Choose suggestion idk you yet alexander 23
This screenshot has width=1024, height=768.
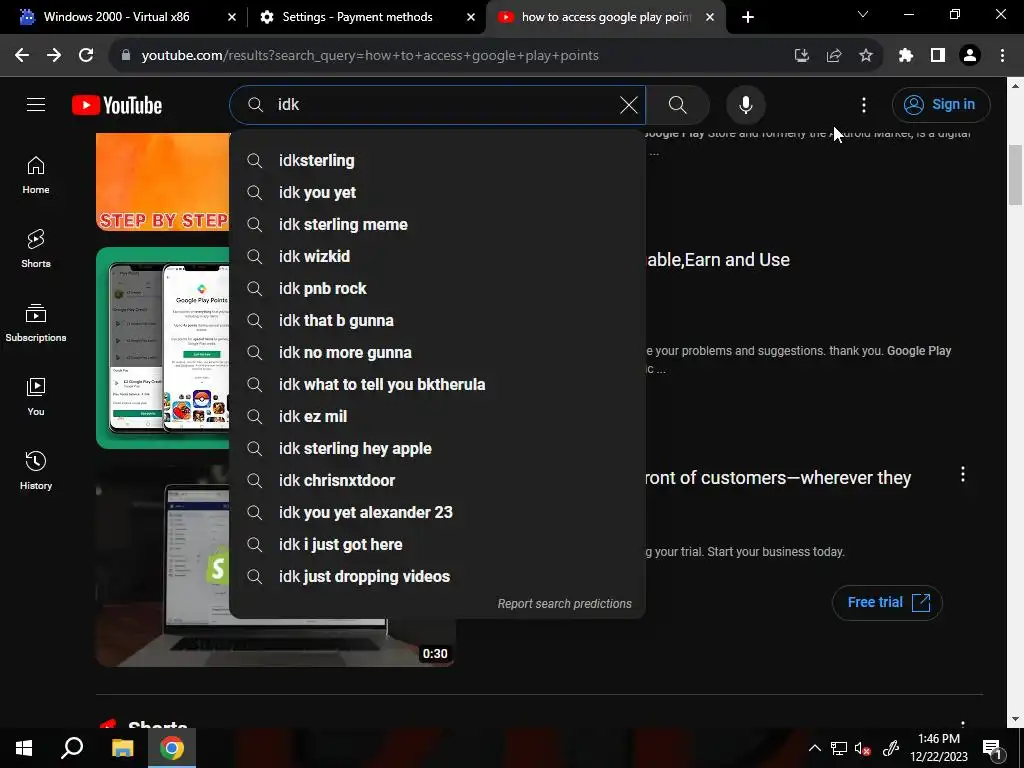point(438,513)
